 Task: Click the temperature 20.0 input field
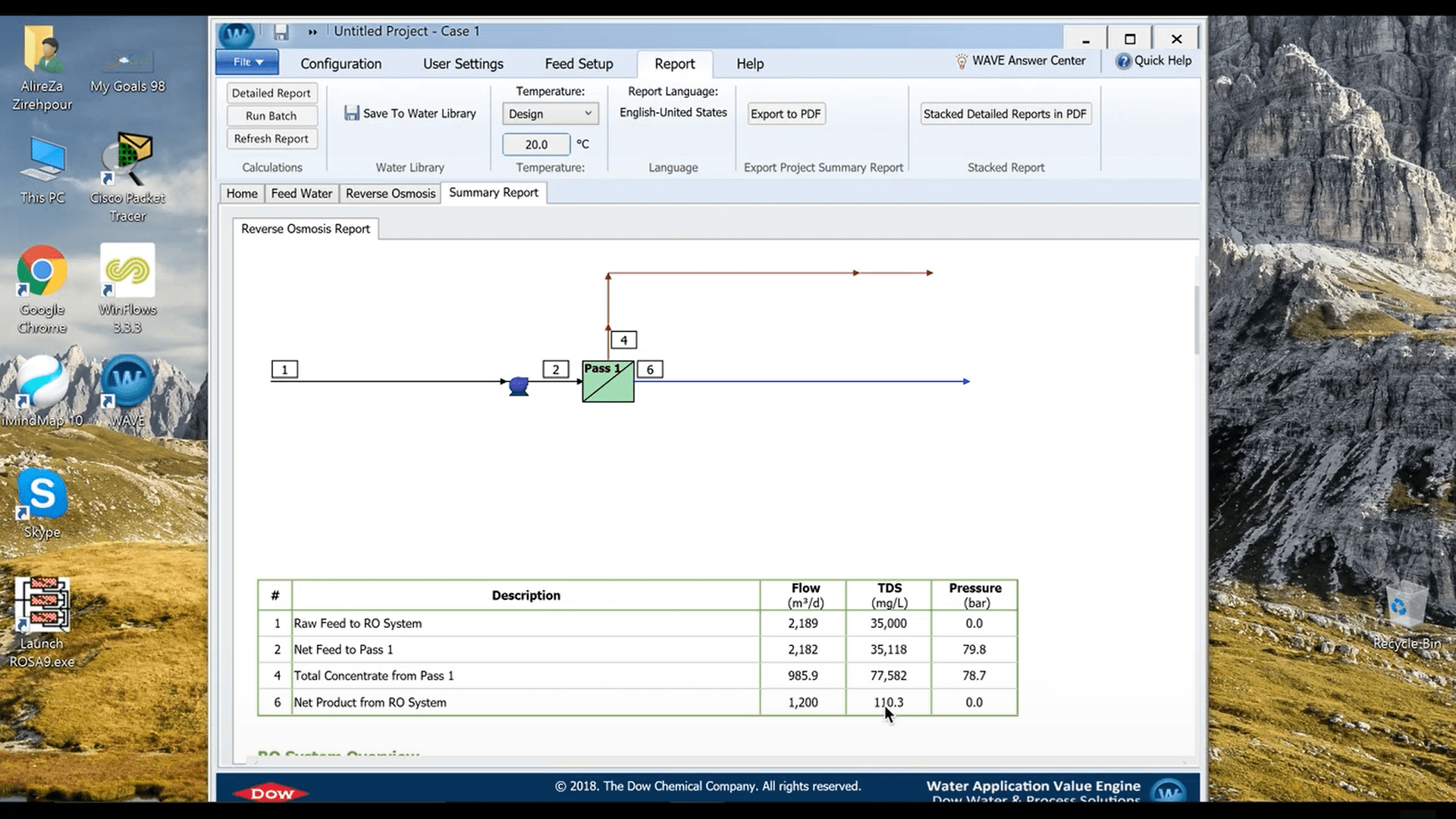pos(536,144)
